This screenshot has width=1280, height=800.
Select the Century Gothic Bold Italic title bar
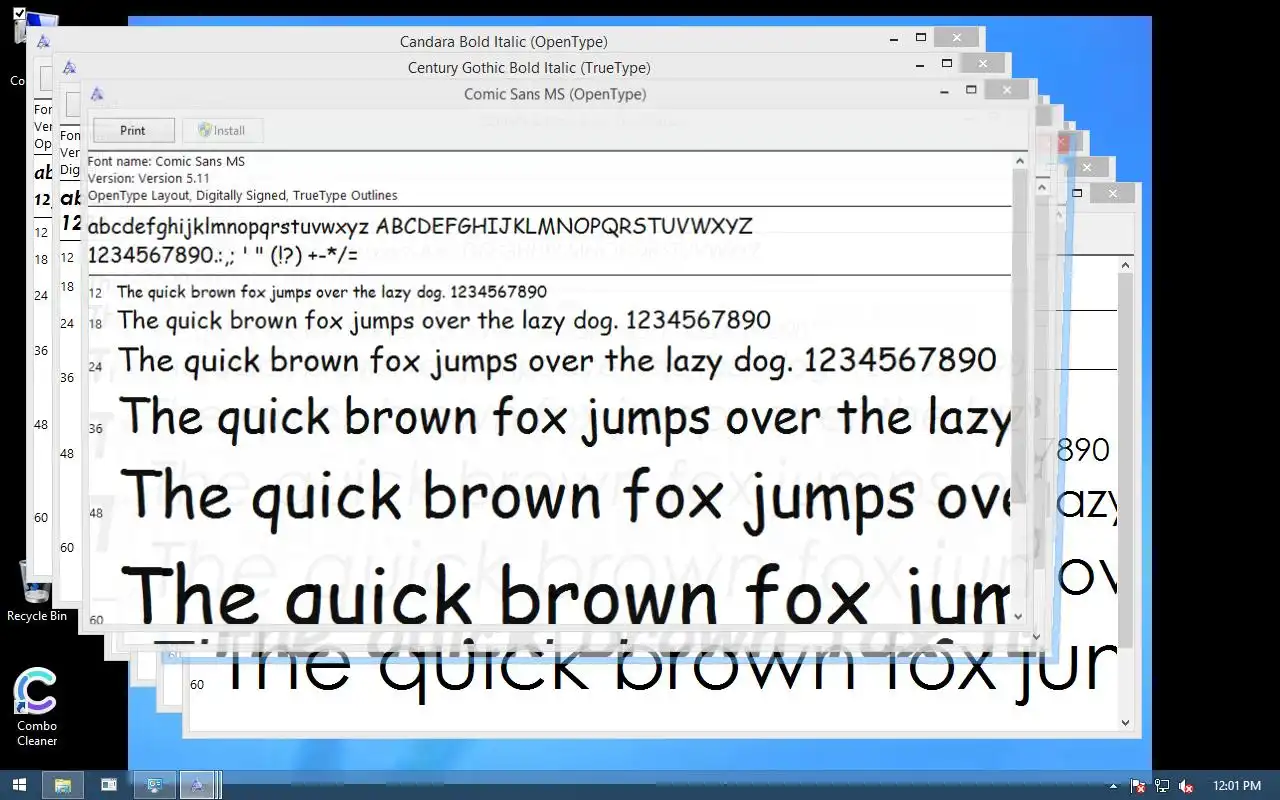pos(529,68)
